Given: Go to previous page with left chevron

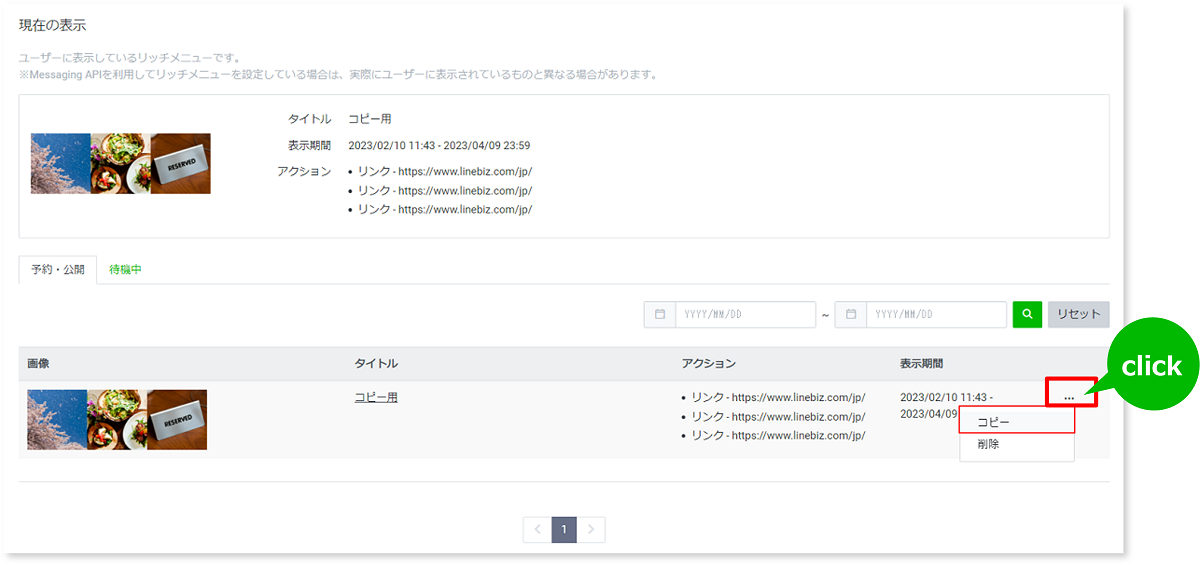Looking at the screenshot, I should [537, 529].
